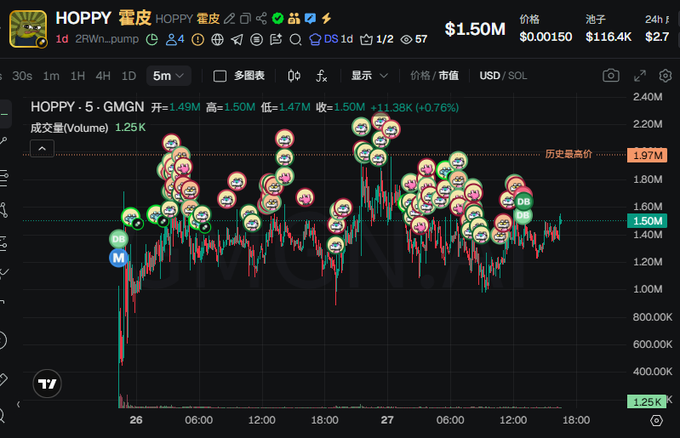Click the pencil edit icon beside HOPPY 霍皮
The width and height of the screenshot is (680, 438).
(x=229, y=19)
